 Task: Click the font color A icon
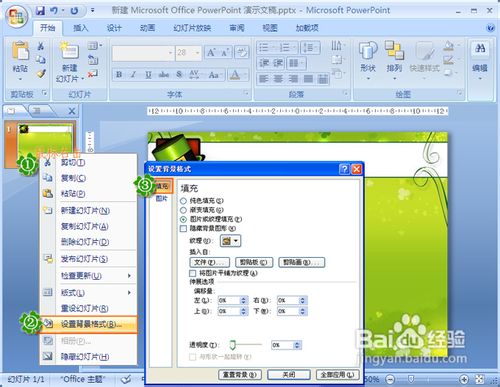(235, 75)
